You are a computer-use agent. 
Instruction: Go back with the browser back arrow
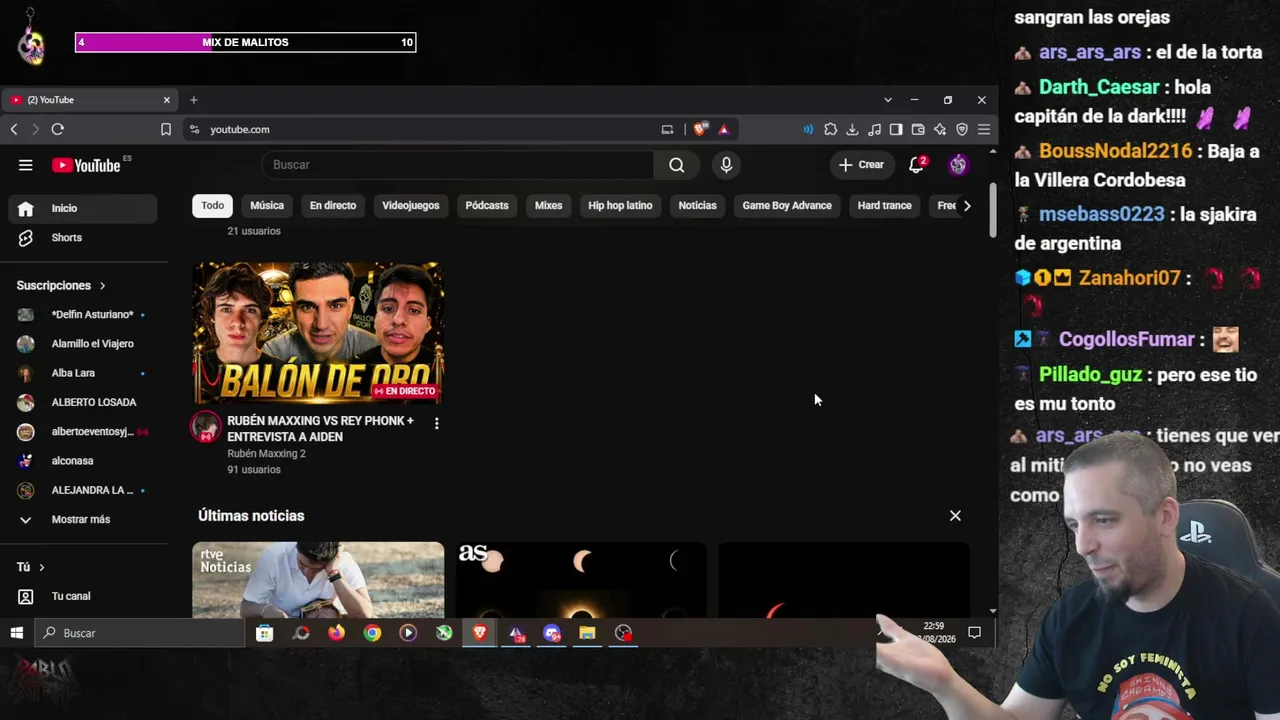pos(14,129)
